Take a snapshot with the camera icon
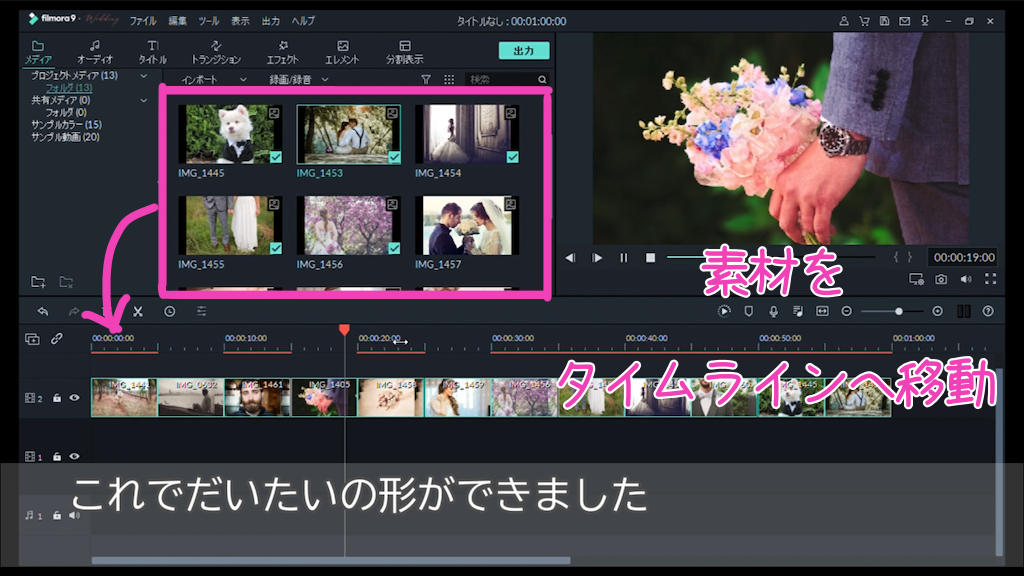 point(941,280)
